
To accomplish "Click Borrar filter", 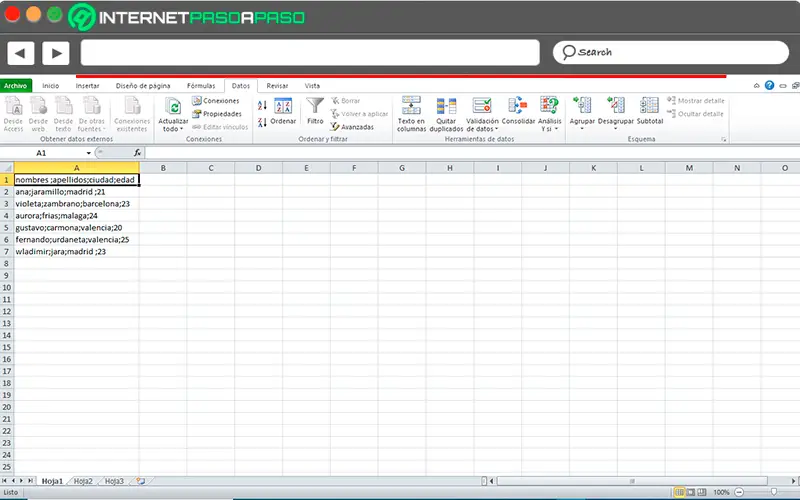I will (x=345, y=101).
